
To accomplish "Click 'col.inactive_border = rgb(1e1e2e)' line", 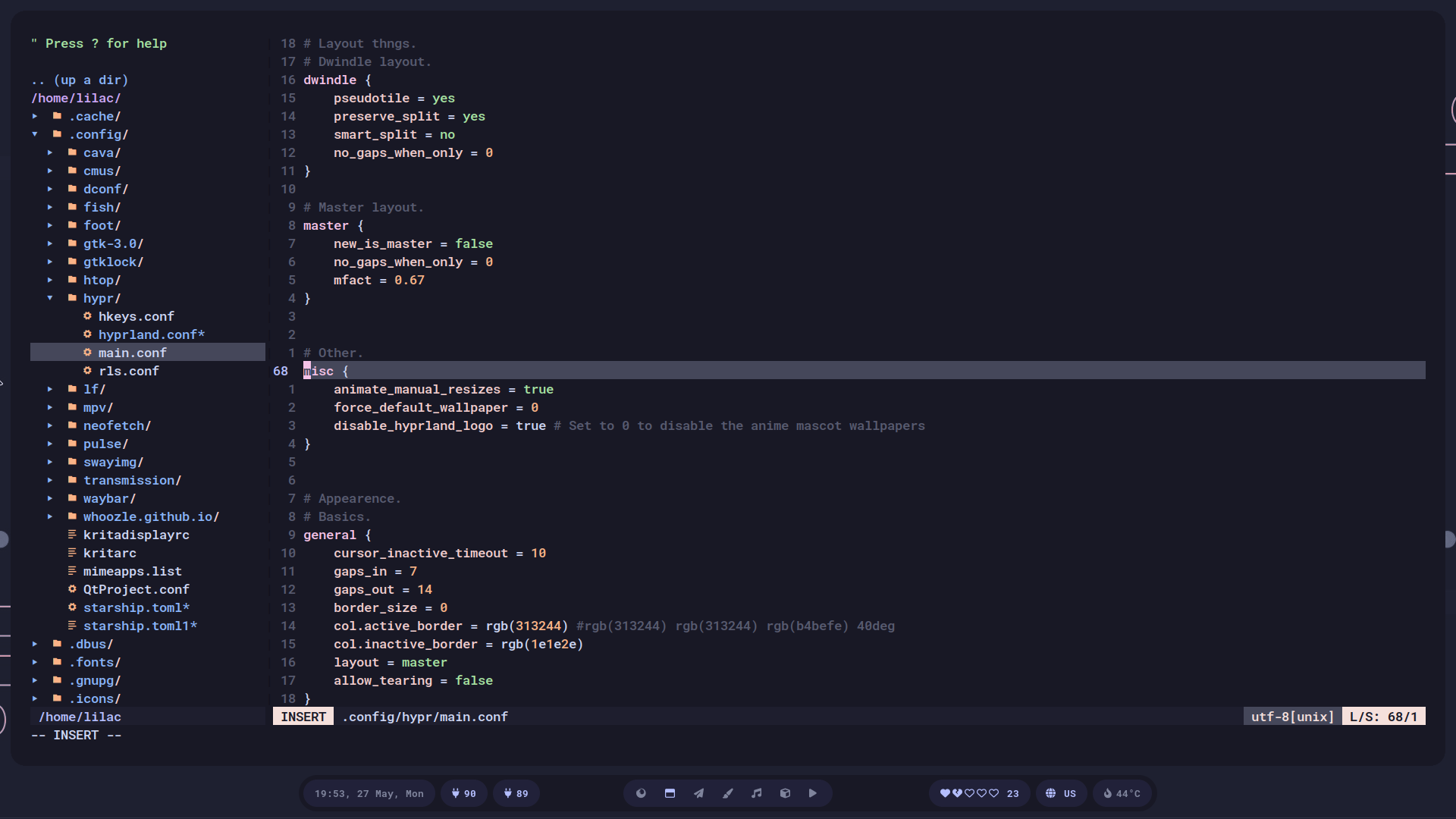I will (x=459, y=644).
